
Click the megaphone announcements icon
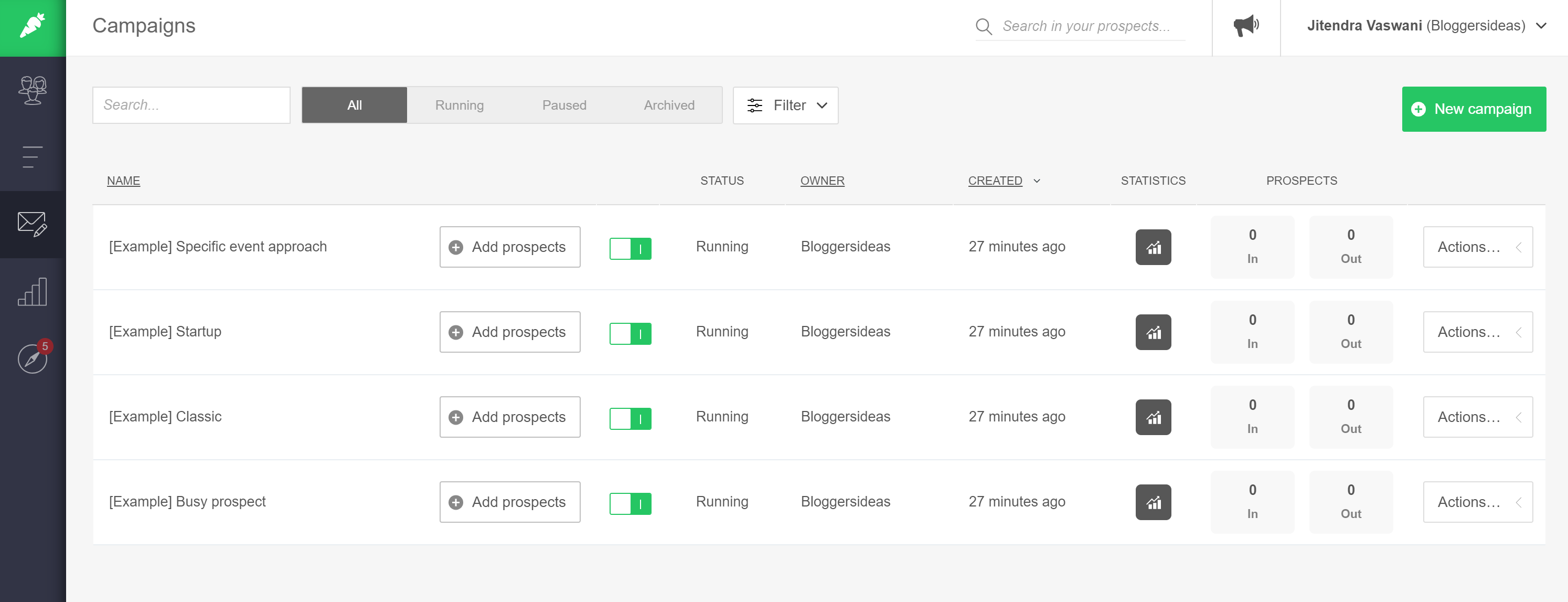1245,26
